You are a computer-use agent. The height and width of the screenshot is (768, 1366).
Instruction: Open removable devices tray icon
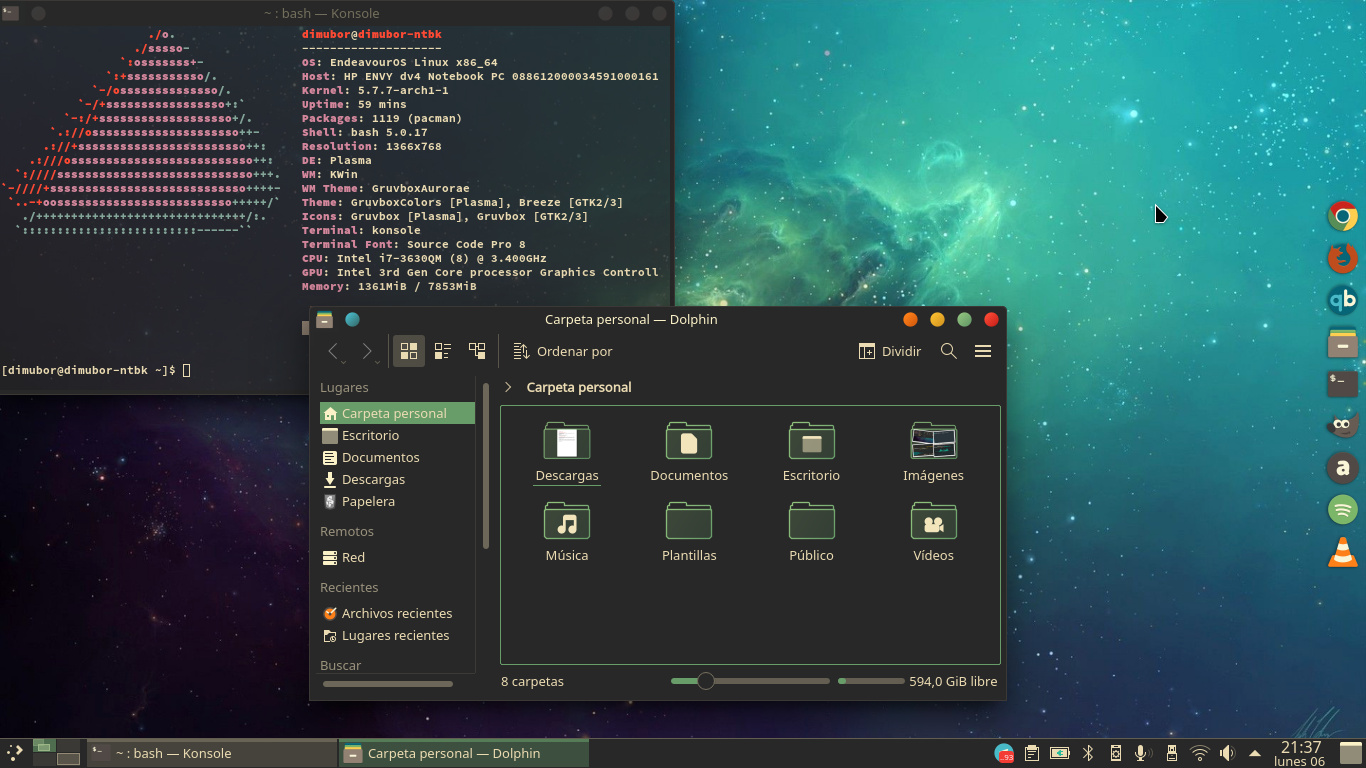point(1171,753)
